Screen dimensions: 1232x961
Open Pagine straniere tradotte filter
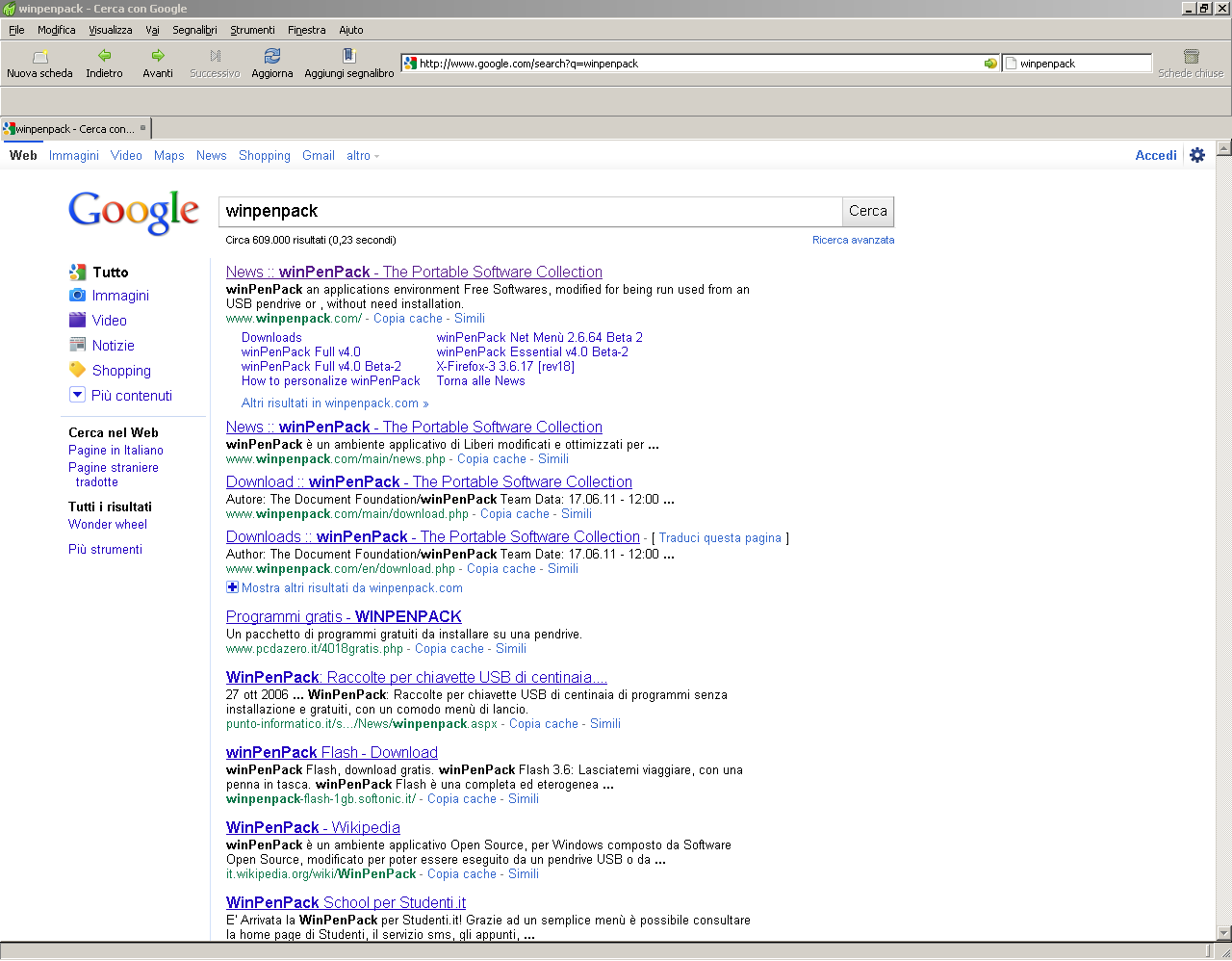(x=114, y=475)
